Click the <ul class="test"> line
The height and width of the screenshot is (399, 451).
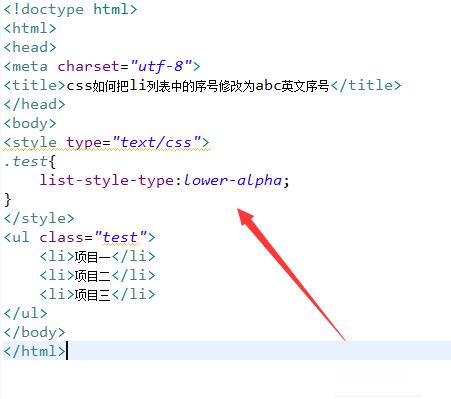click(x=80, y=237)
